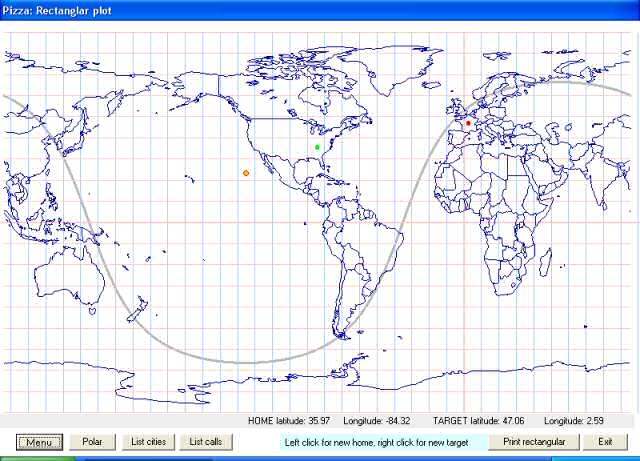Screen dimensions: 640x461
Task: Switch to the Polar plot view
Action: point(93,442)
